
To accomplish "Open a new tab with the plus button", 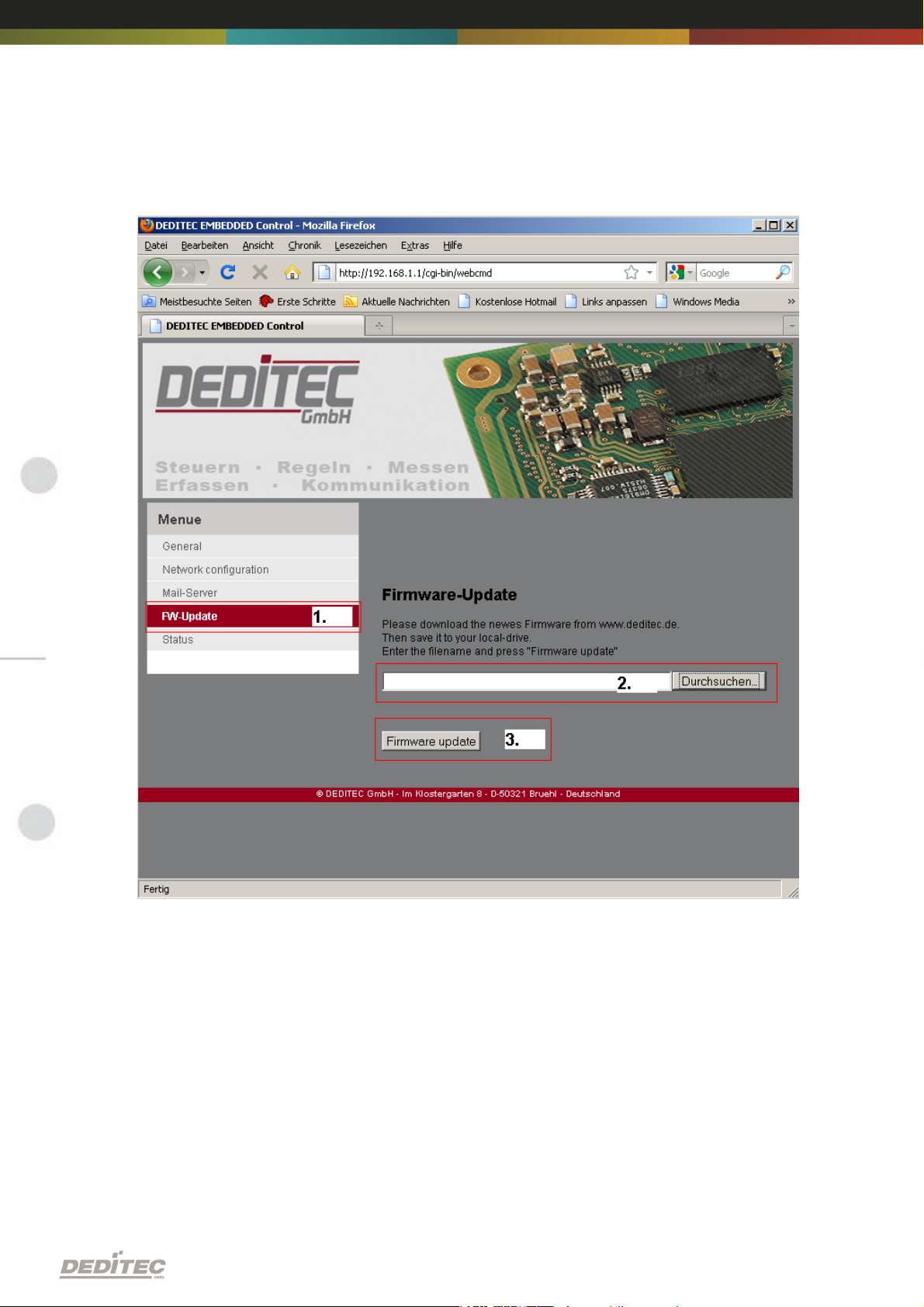I will [379, 326].
